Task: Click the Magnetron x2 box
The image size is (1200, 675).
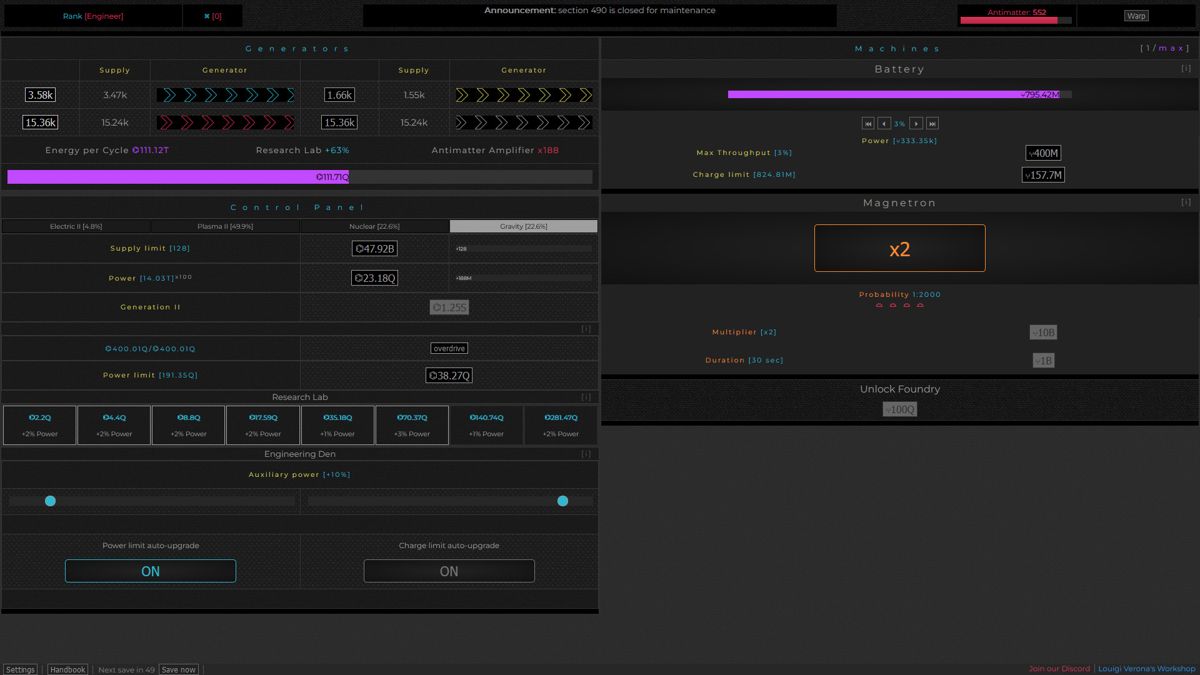Action: click(x=899, y=248)
